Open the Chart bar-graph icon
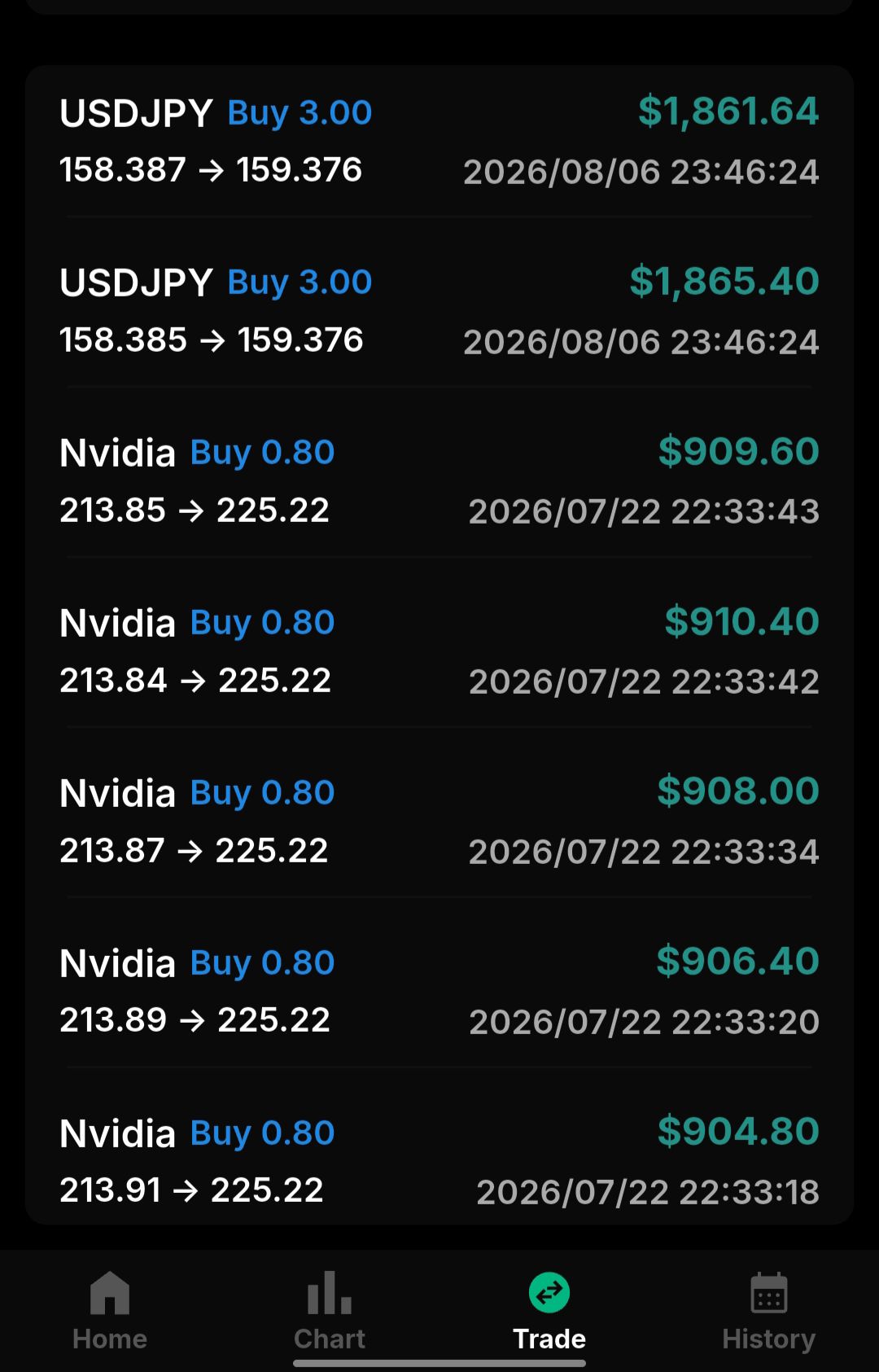 point(330,1292)
